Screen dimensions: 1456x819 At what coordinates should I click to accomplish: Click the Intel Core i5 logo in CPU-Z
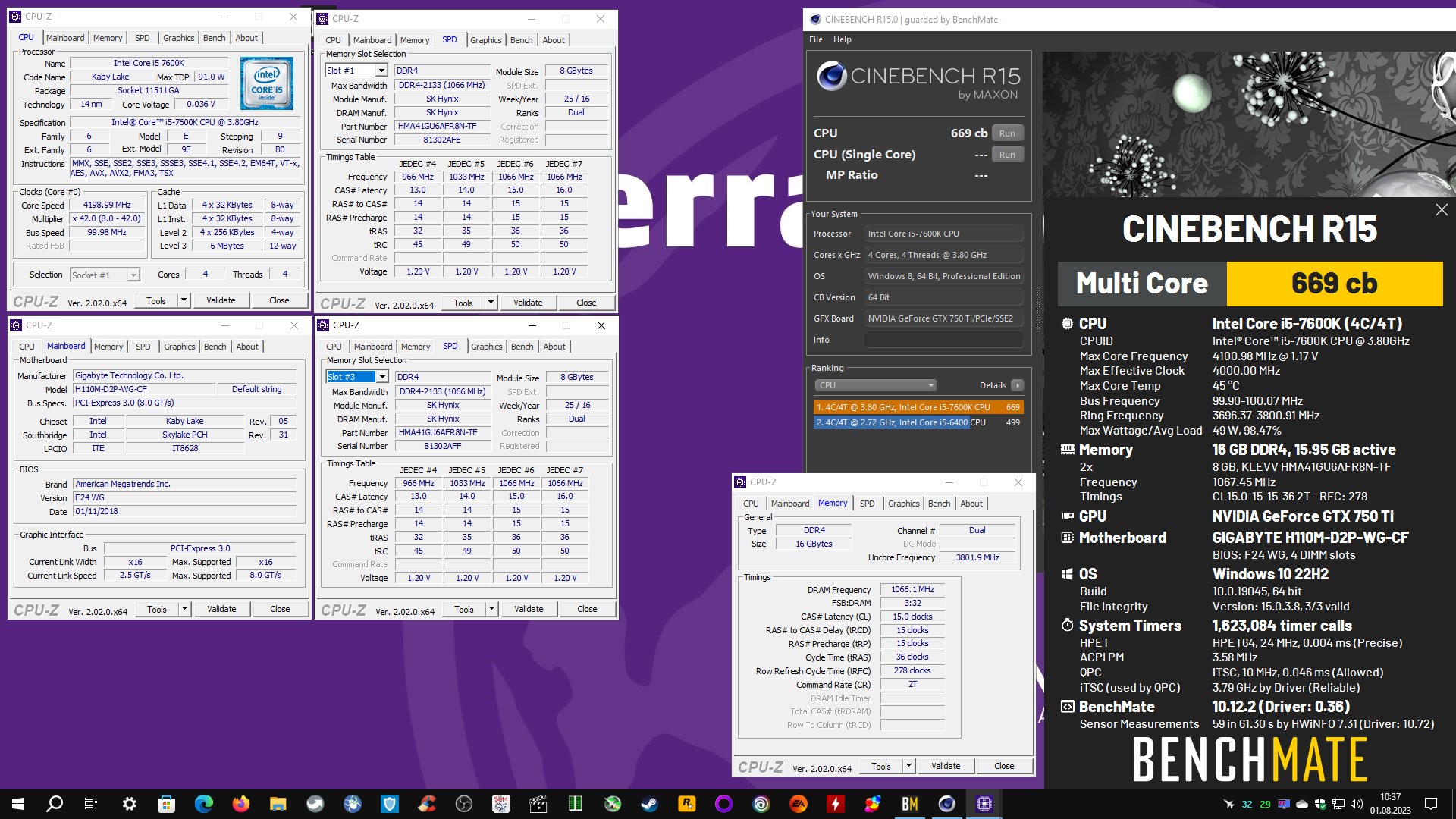point(267,83)
